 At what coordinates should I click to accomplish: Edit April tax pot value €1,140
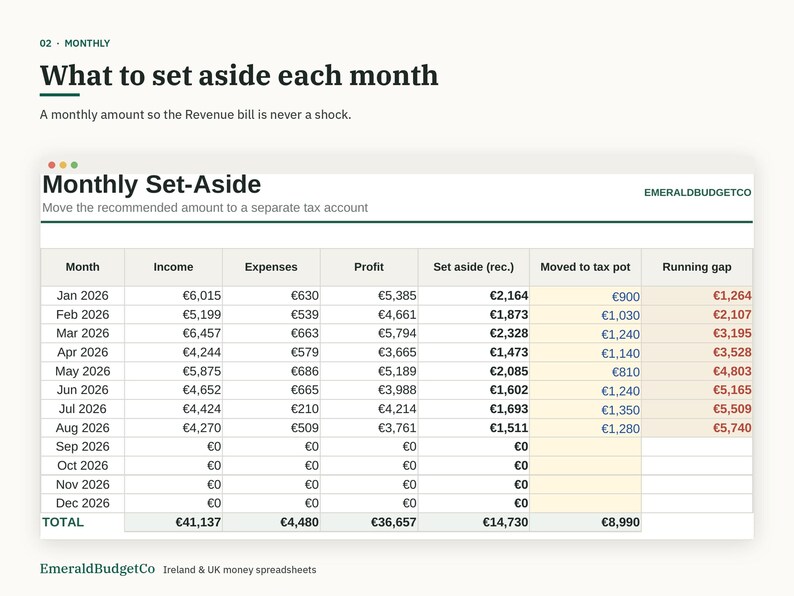[585, 352]
